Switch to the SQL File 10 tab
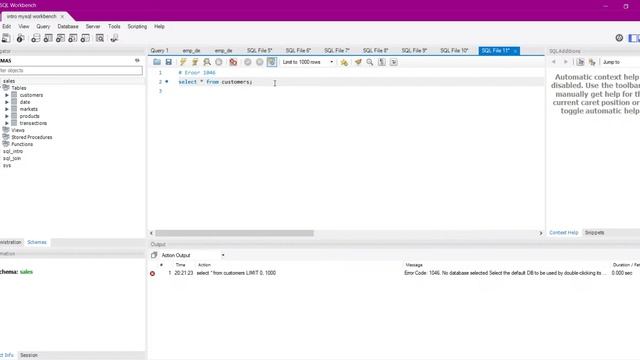The height and width of the screenshot is (360, 640). click(454, 51)
